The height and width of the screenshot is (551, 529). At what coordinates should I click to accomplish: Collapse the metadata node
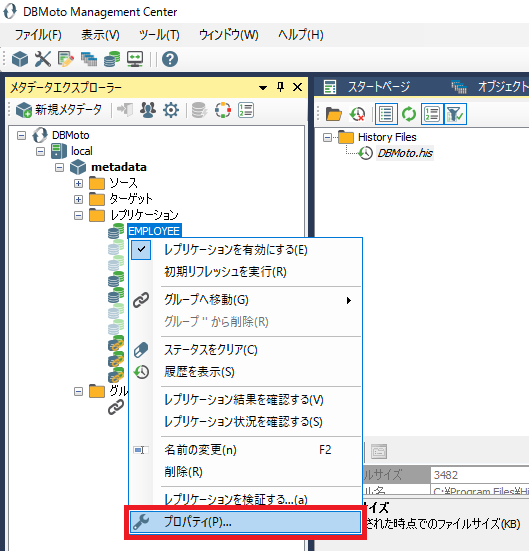pyautogui.click(x=59, y=167)
